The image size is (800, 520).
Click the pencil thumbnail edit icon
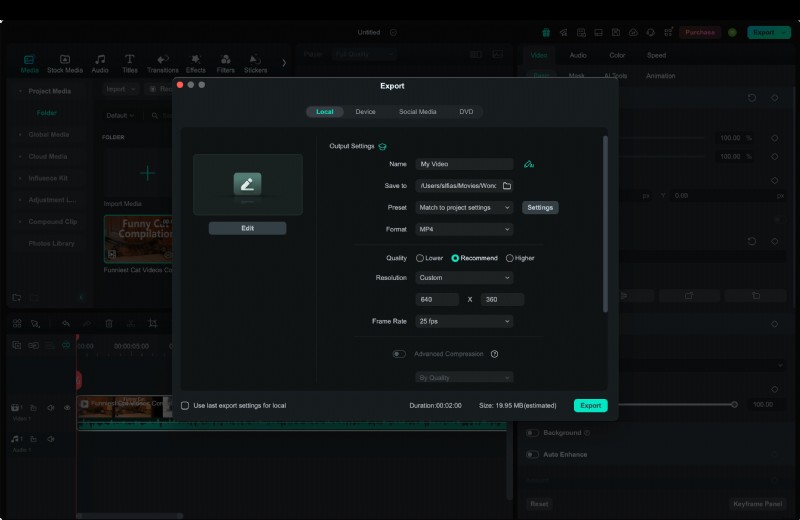[x=247, y=184]
